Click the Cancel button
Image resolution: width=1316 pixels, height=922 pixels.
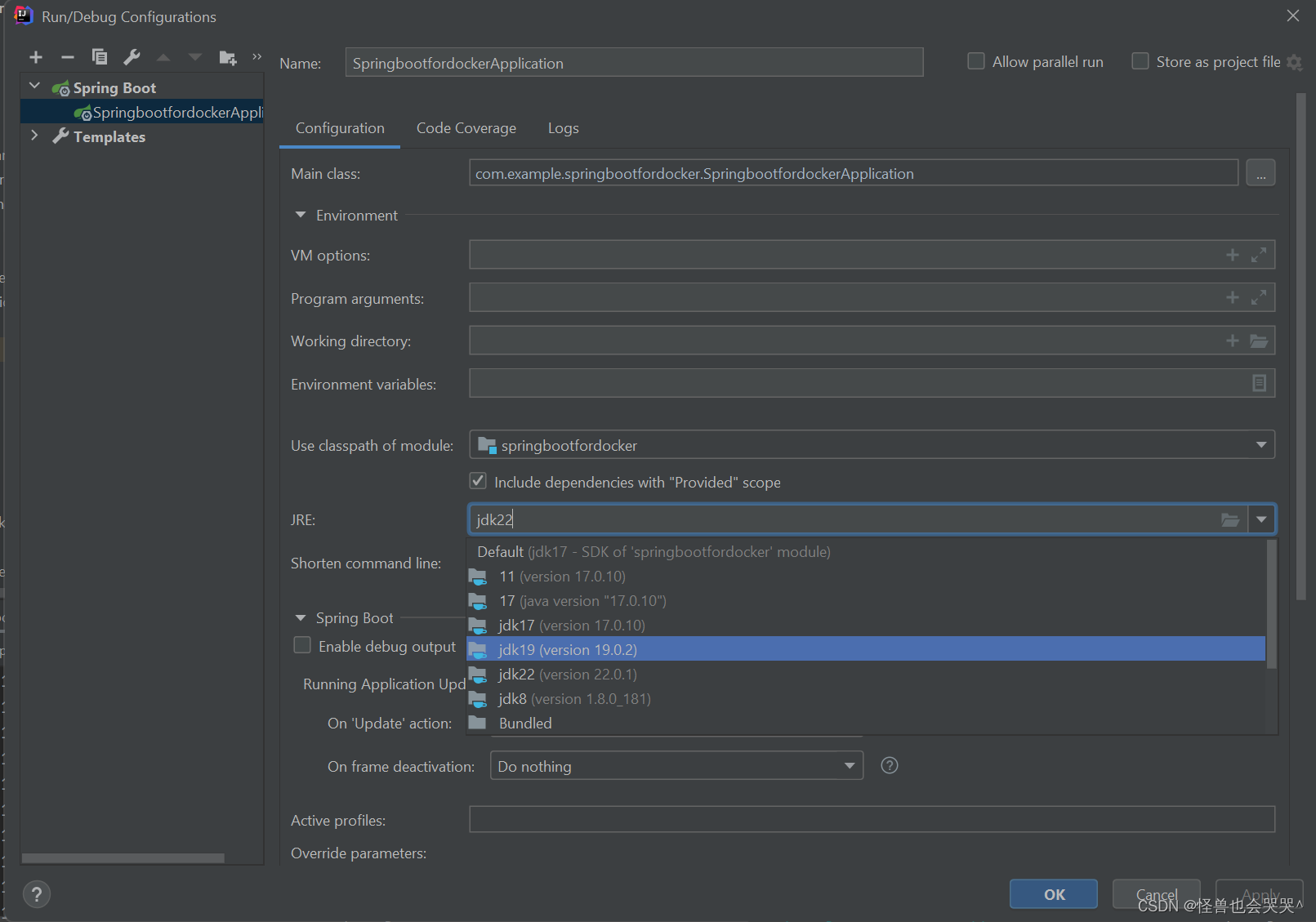(1157, 894)
